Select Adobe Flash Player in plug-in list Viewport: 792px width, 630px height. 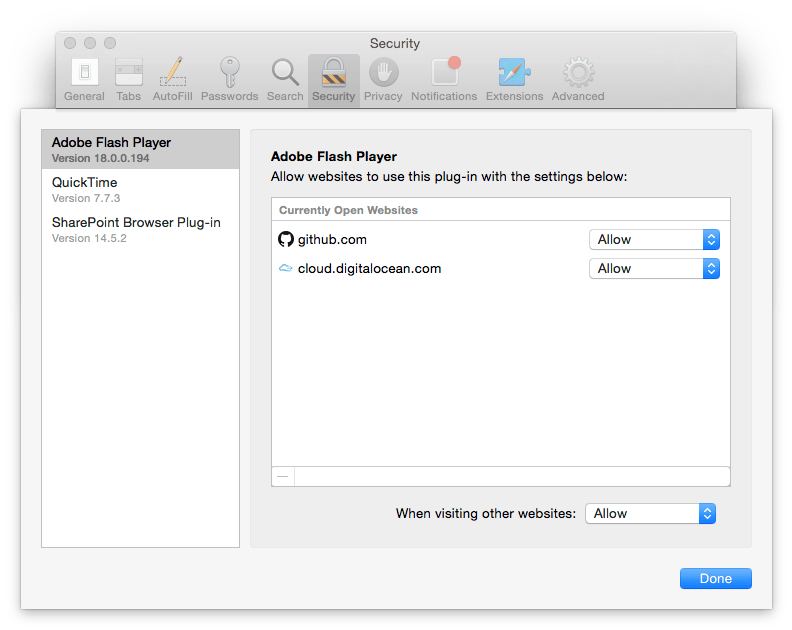click(140, 149)
